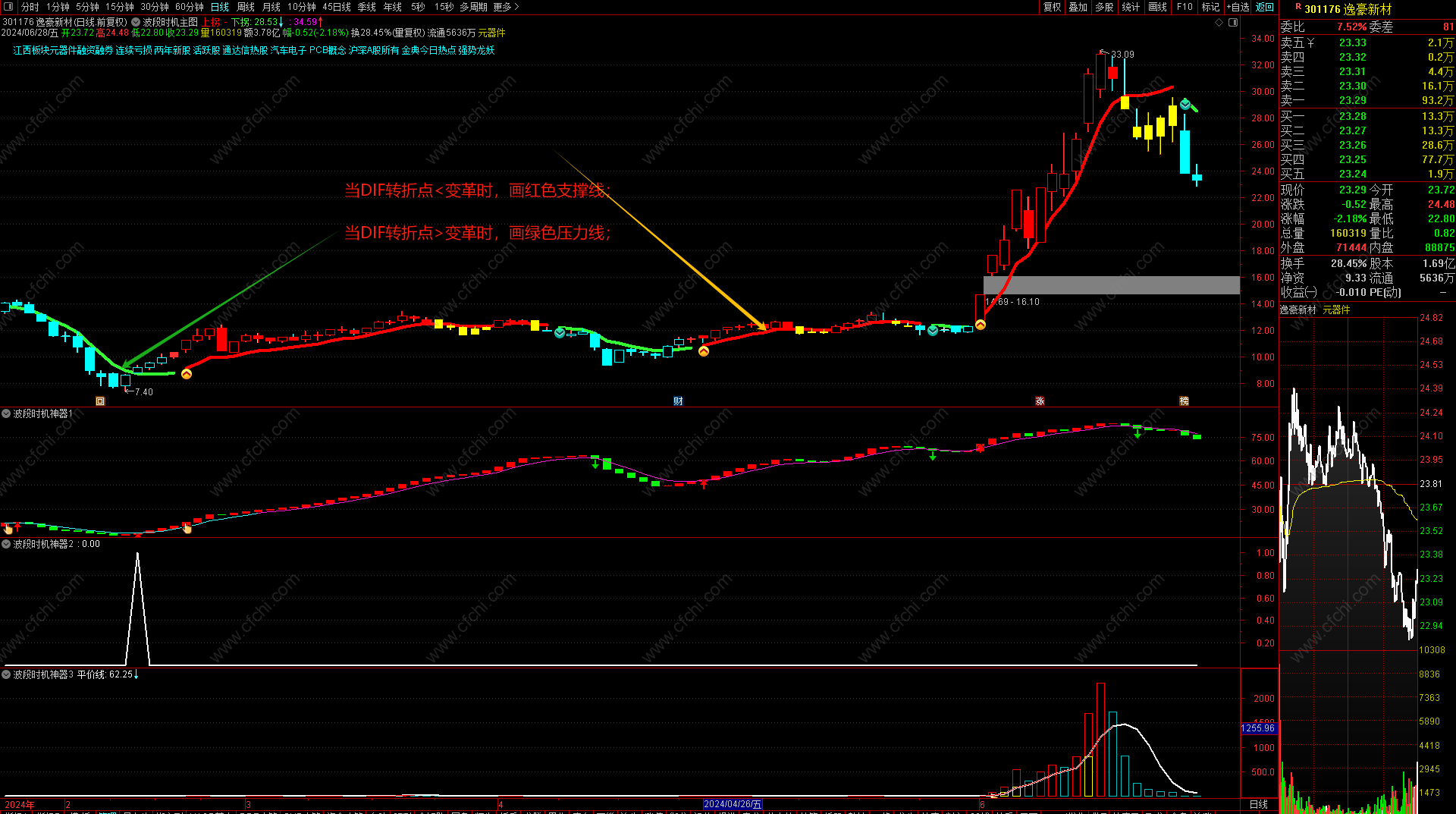
Task: Select the 5分钟 period
Action: [87, 7]
